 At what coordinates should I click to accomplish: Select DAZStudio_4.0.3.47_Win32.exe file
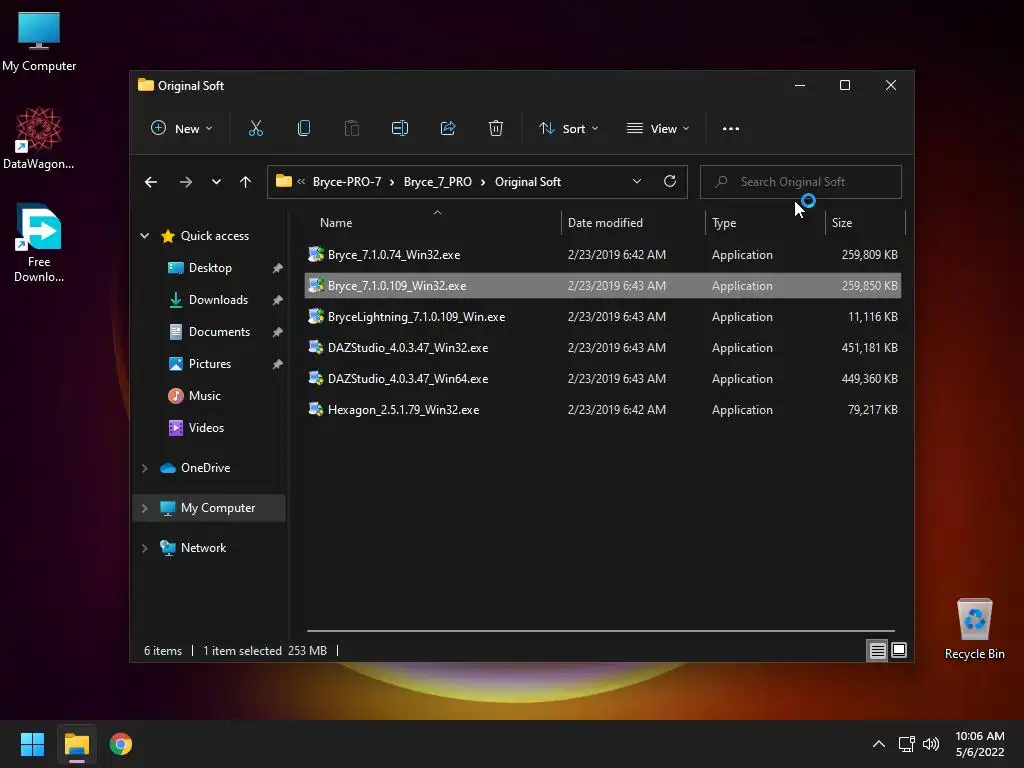tap(603, 348)
